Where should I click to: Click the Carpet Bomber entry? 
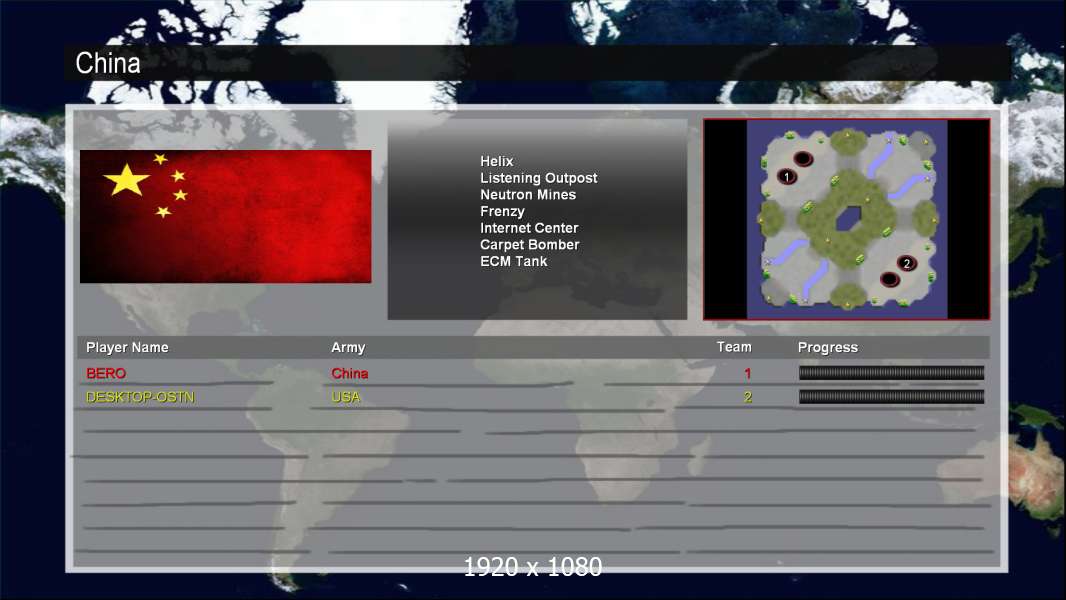[x=530, y=245]
